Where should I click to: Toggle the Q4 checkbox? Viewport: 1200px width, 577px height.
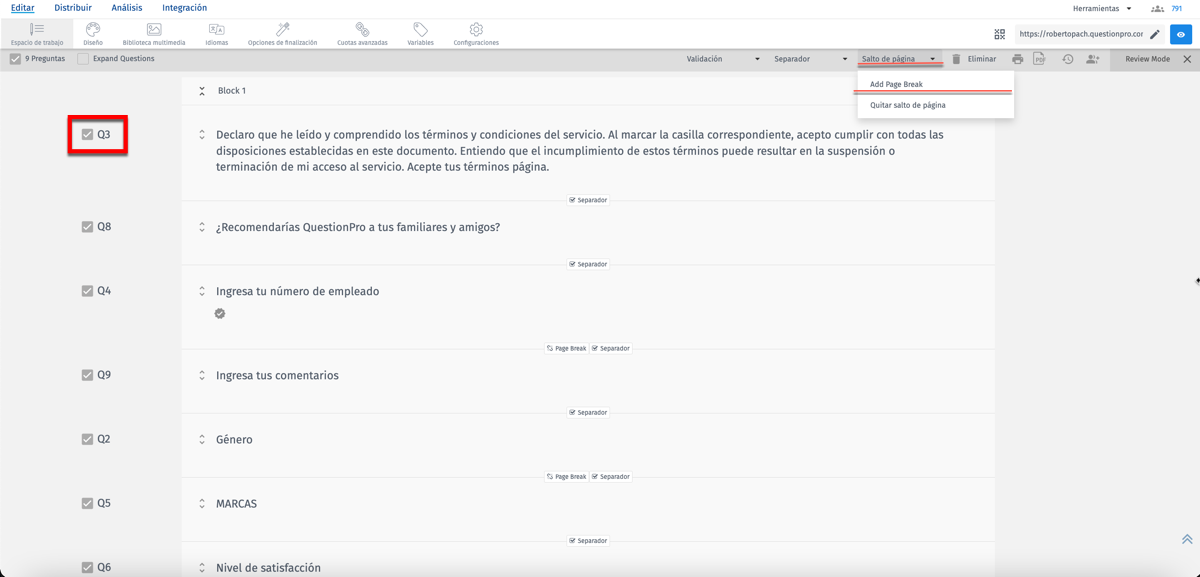click(x=87, y=291)
